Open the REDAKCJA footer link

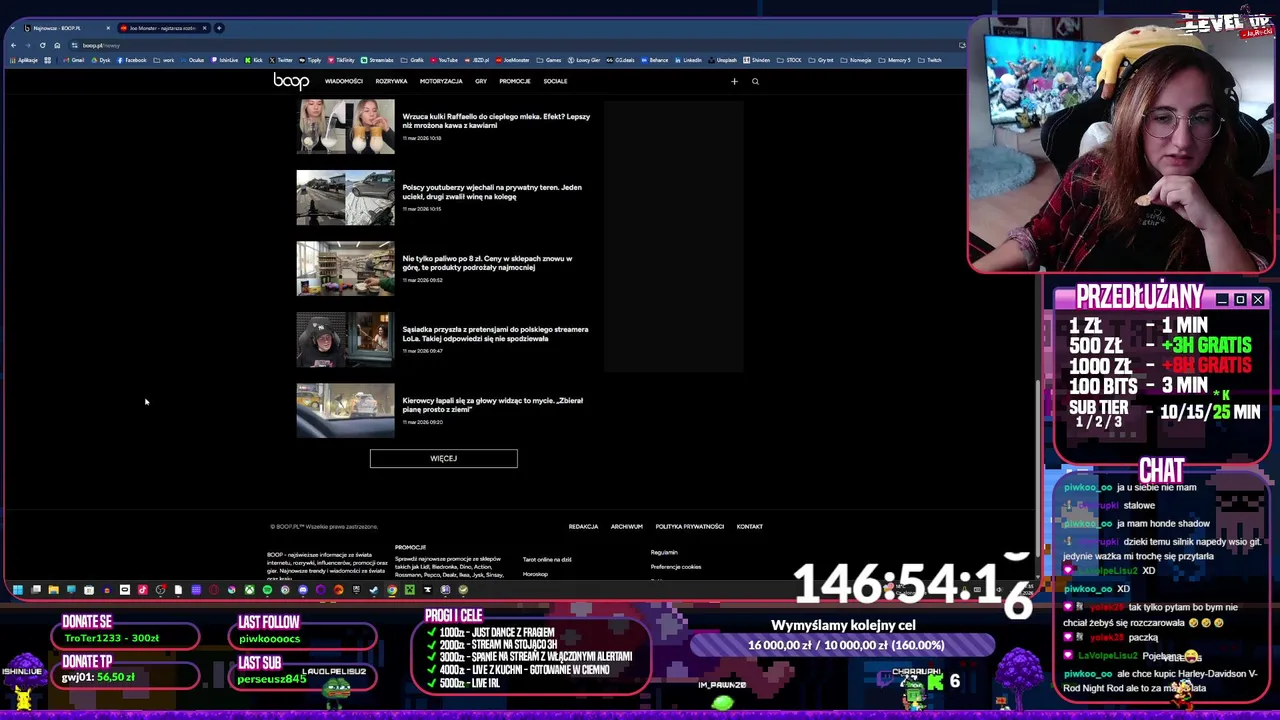[583, 527]
